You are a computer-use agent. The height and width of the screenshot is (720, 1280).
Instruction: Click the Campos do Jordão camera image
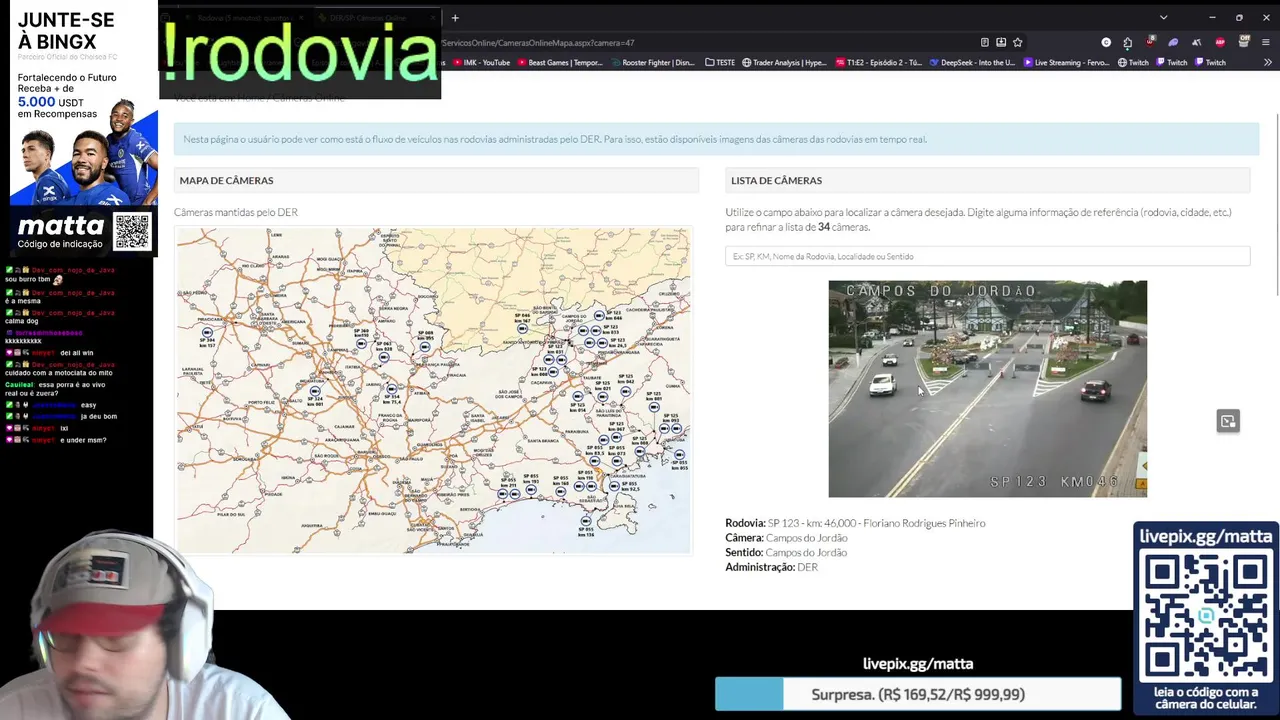click(x=988, y=388)
